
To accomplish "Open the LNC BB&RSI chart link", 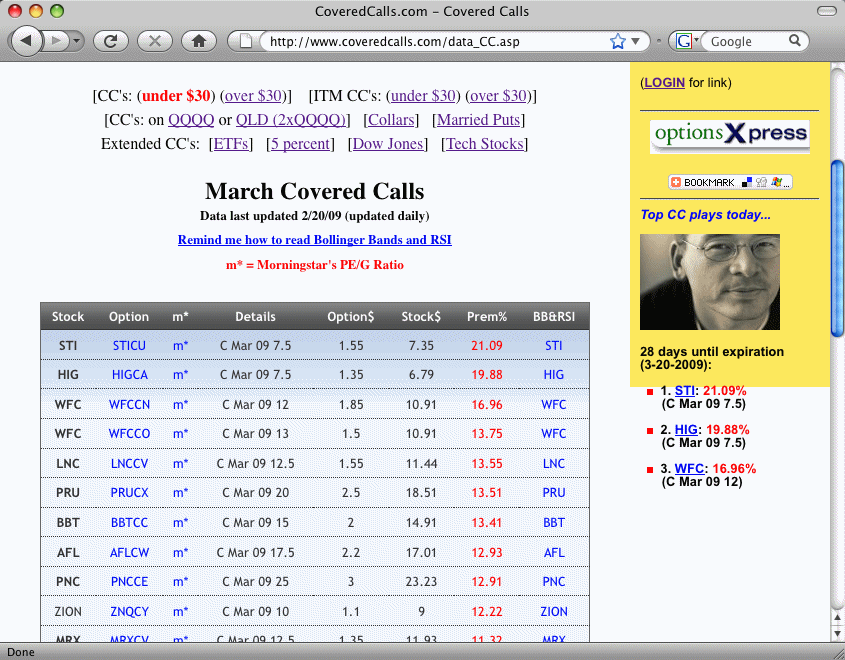I will (x=553, y=463).
